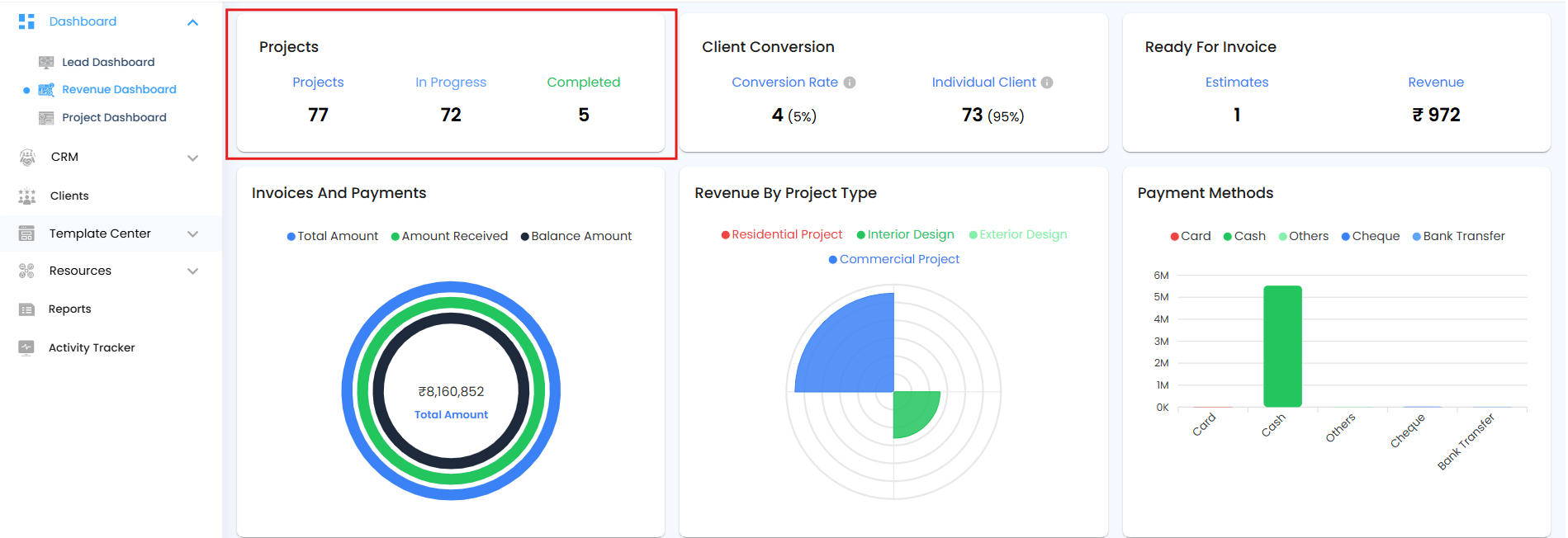This screenshot has height=538, width=1568.
Task: Click the Individual Client info icon
Action: pyautogui.click(x=1047, y=83)
